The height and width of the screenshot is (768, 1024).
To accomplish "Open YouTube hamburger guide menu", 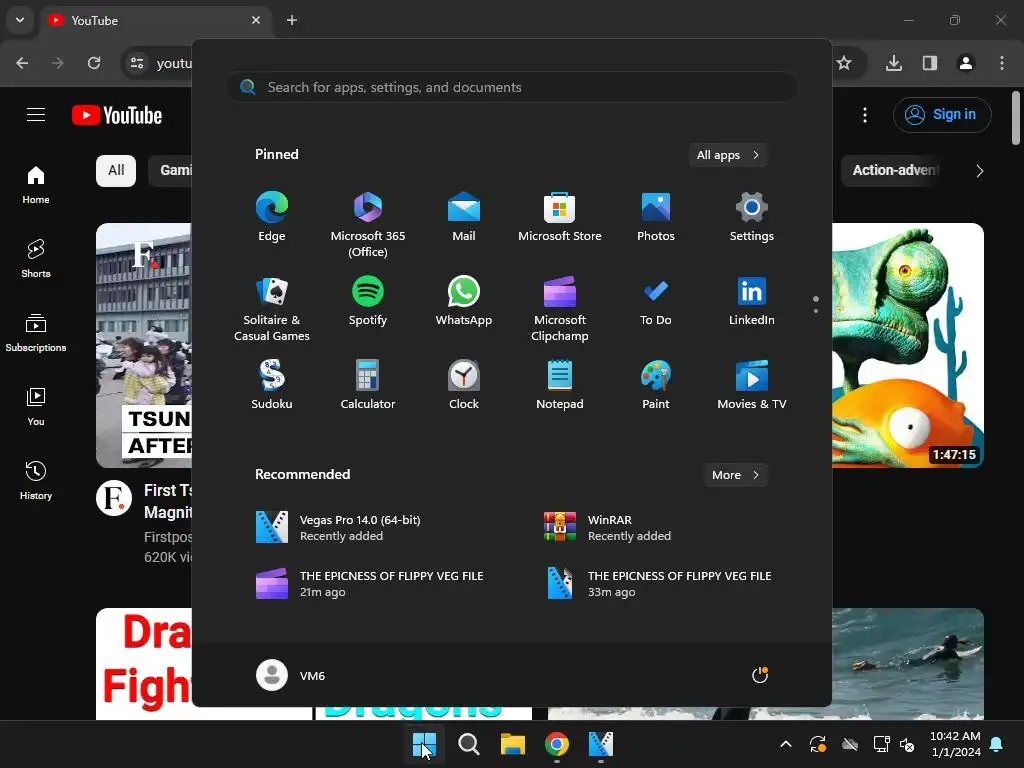I will click(x=36, y=115).
